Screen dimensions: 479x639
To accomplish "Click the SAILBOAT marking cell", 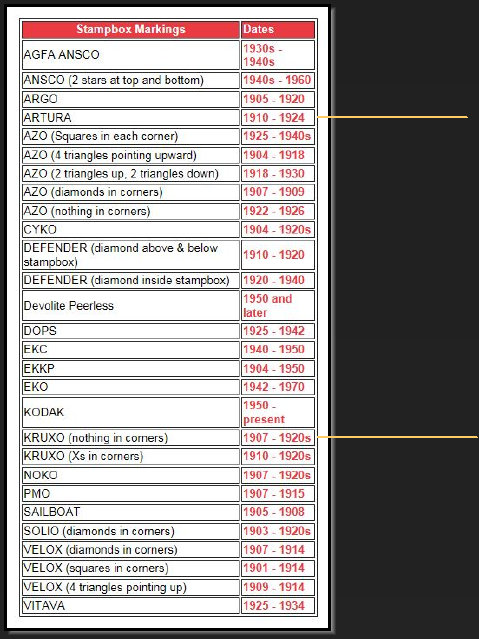I will click(130, 512).
